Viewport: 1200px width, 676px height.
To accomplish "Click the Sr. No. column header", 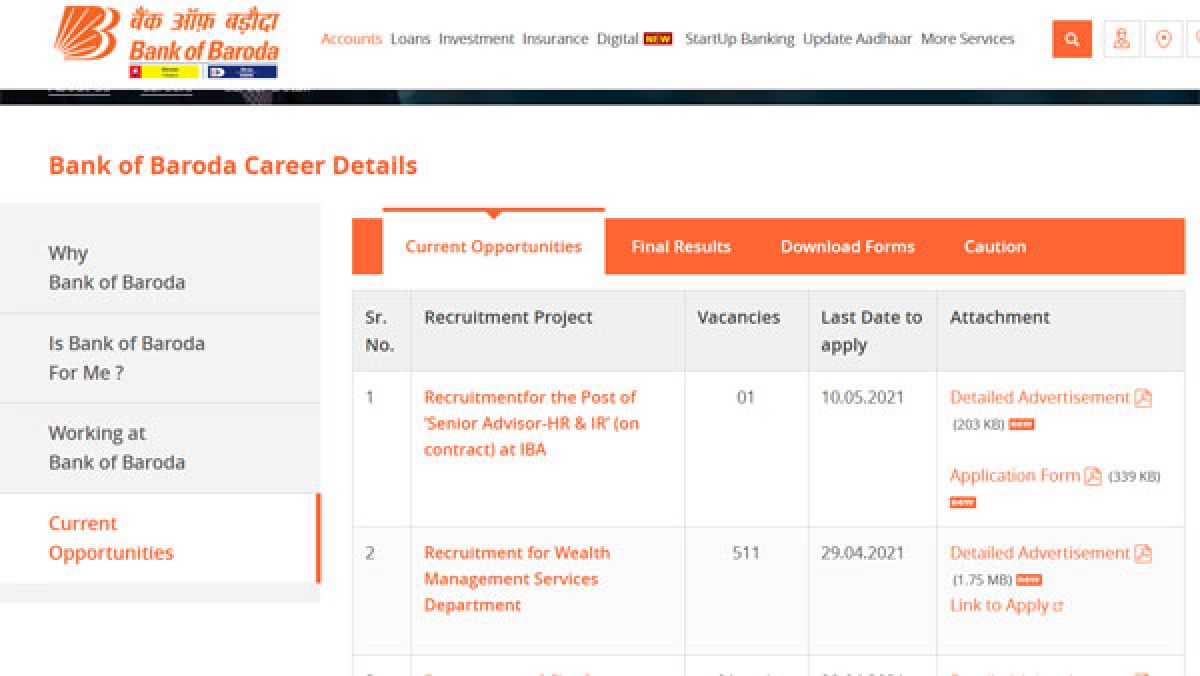I will coord(380,331).
